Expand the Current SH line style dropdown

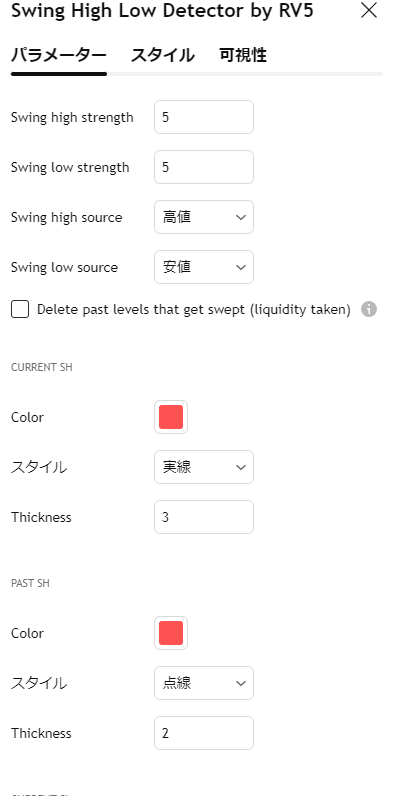(x=204, y=467)
